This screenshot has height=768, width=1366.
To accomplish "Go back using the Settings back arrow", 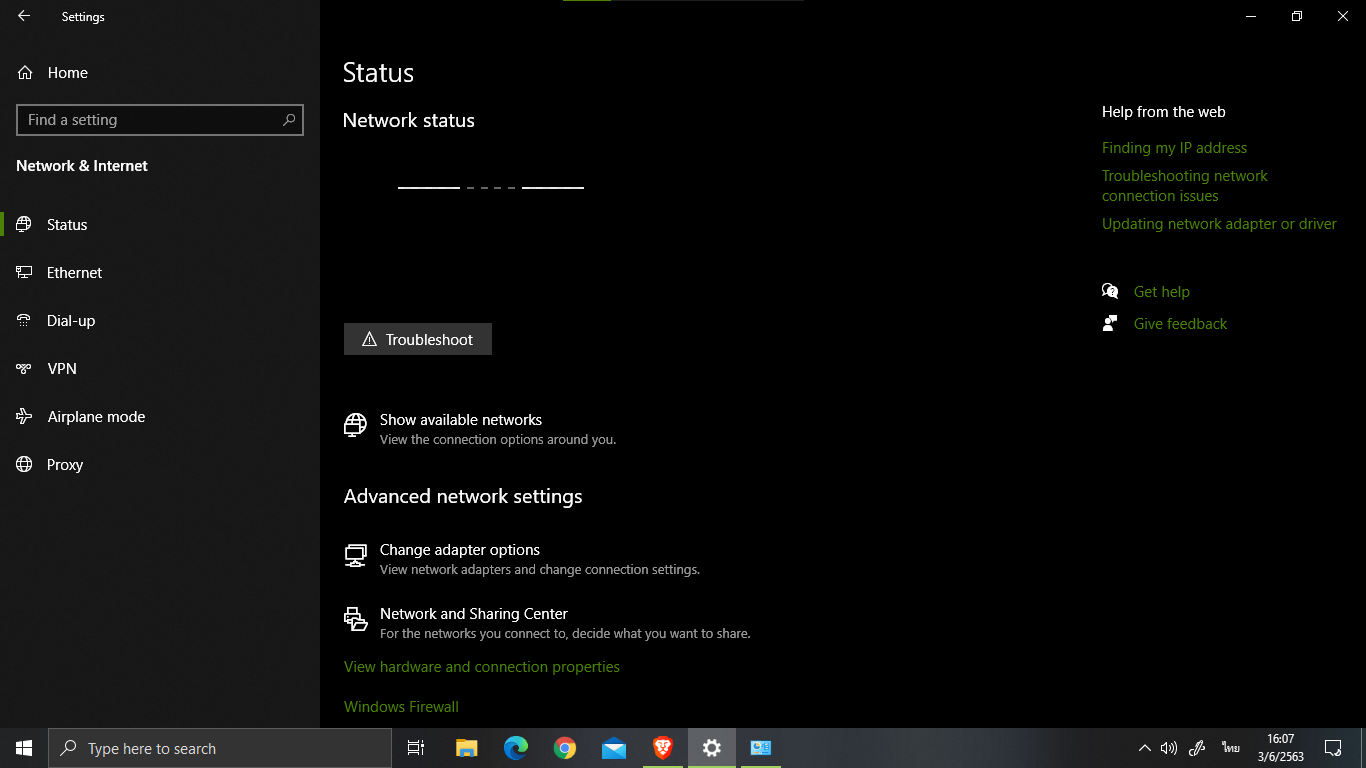I will click(x=24, y=16).
